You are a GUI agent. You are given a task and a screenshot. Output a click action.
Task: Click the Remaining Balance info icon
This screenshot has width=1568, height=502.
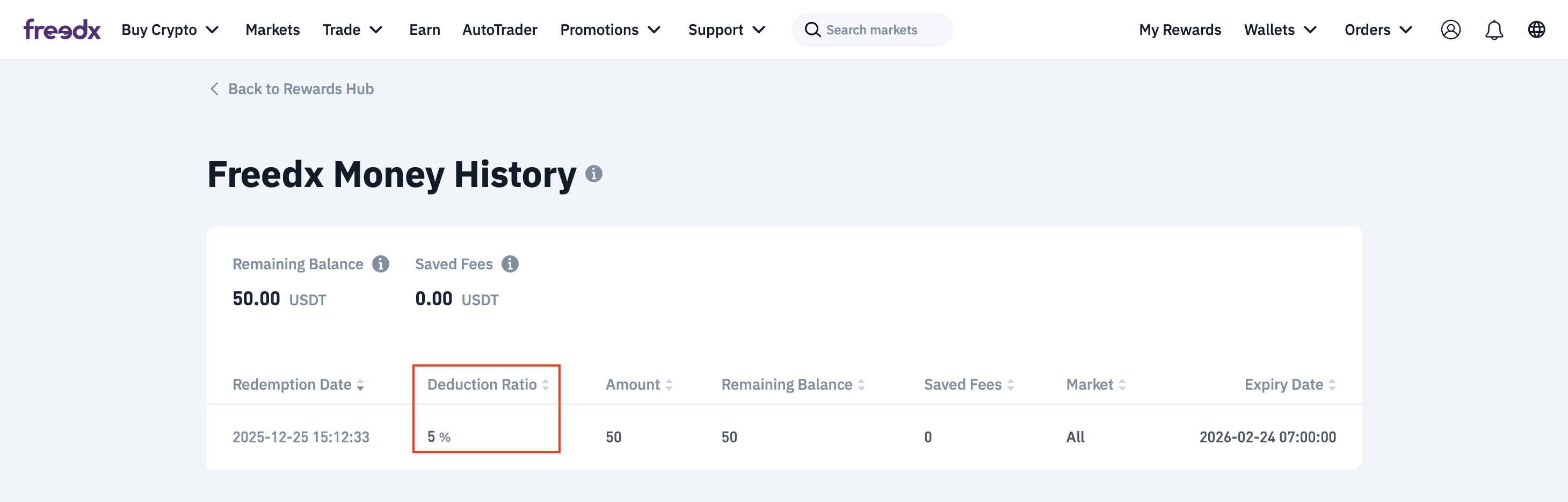380,264
